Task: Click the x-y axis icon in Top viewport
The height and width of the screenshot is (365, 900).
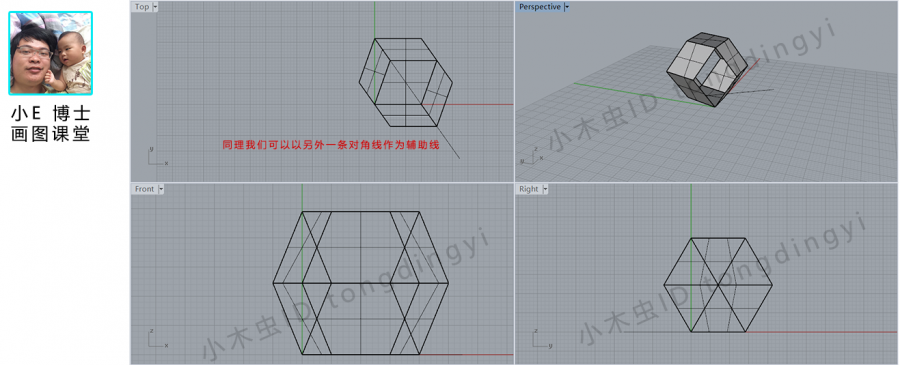Action: [x=157, y=156]
